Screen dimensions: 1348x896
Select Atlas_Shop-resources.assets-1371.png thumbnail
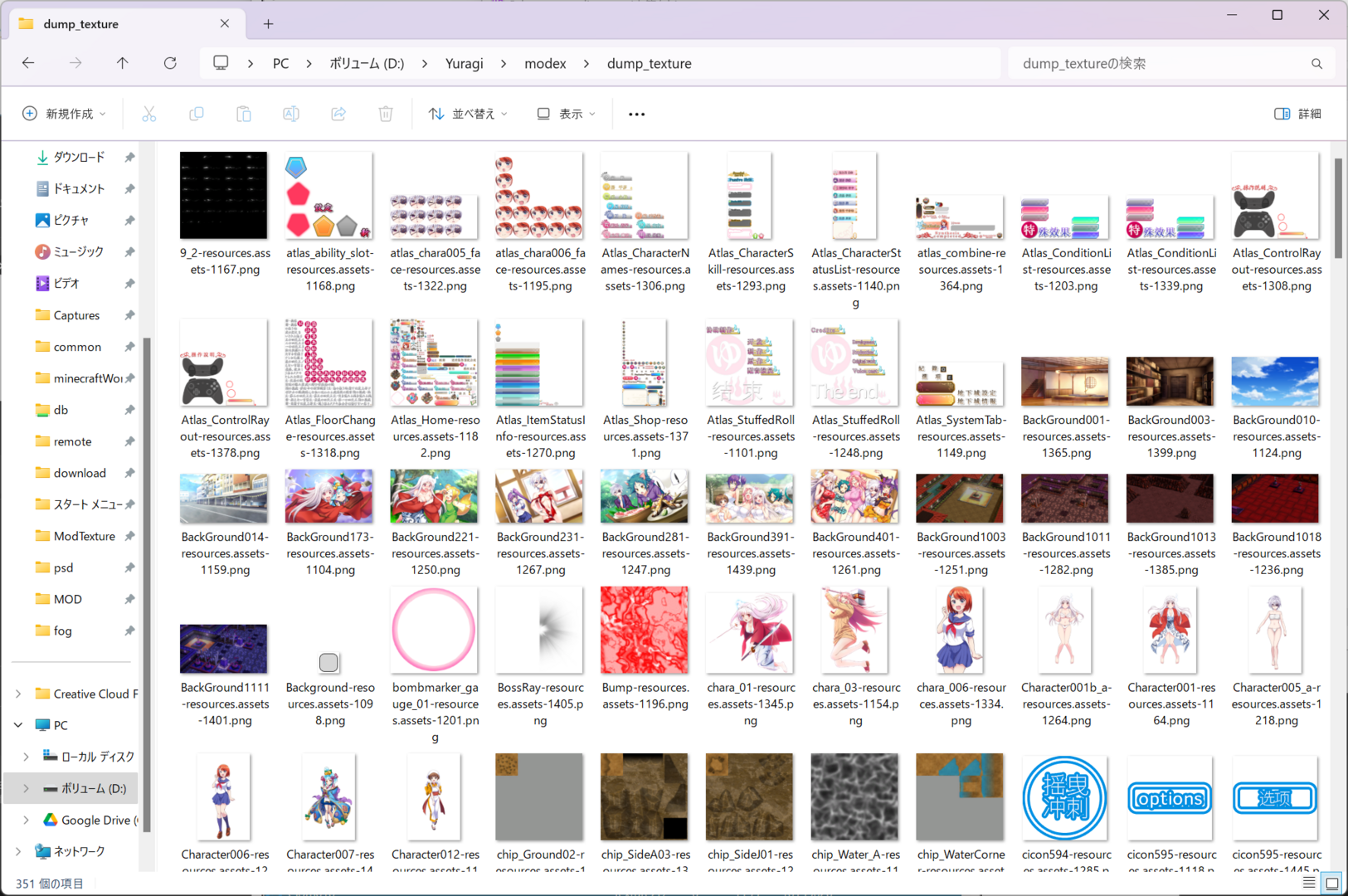(x=645, y=363)
